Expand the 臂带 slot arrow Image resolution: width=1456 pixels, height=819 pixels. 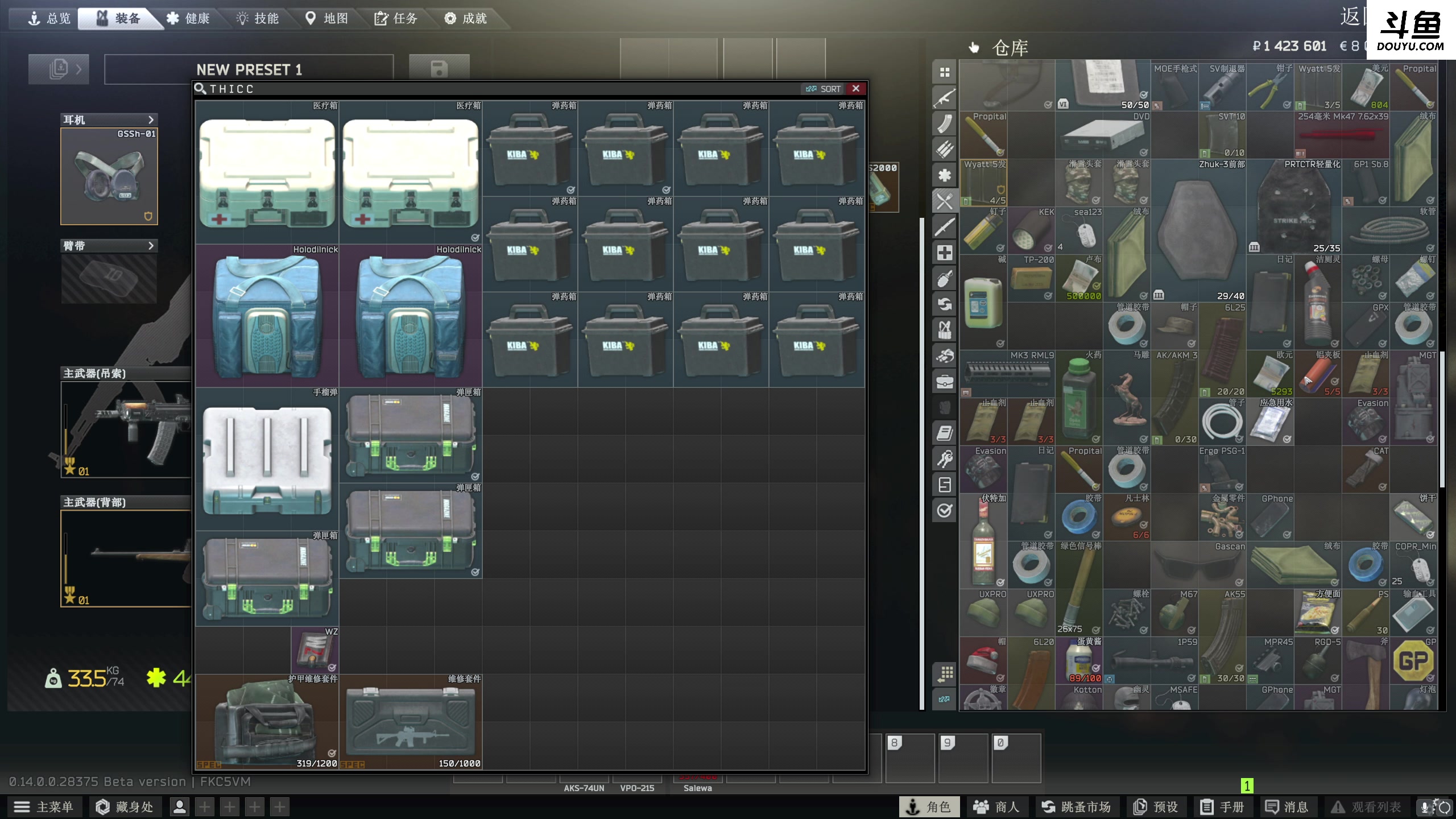(151, 246)
